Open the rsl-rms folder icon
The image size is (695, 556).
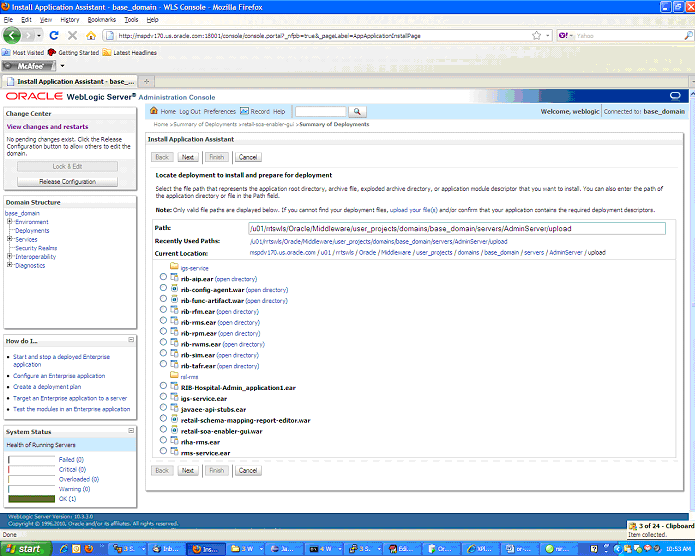coord(174,375)
